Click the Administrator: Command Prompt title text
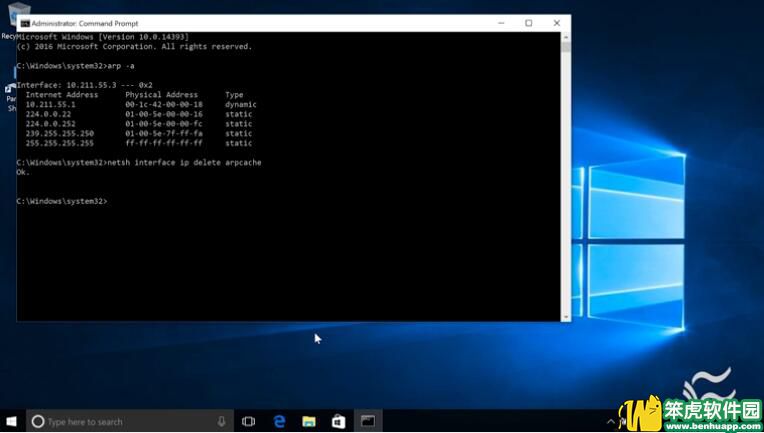 click(x=85, y=23)
